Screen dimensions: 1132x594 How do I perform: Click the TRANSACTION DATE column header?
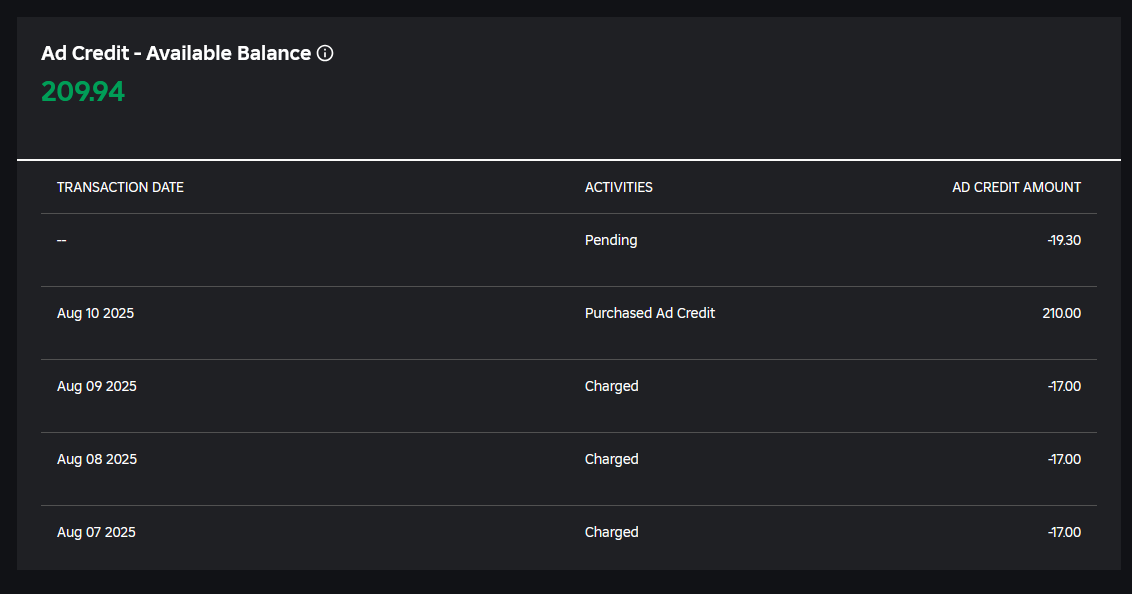coord(120,187)
